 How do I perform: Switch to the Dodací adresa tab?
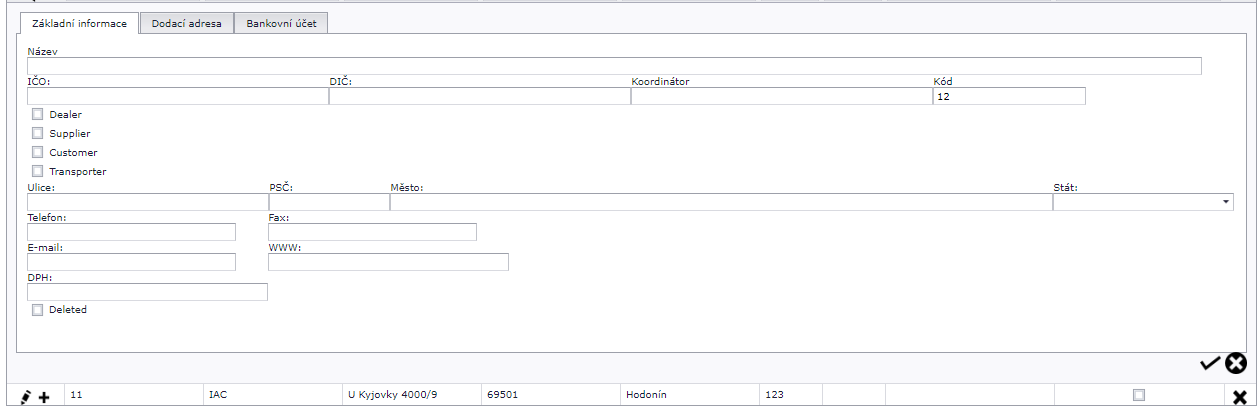click(186, 23)
